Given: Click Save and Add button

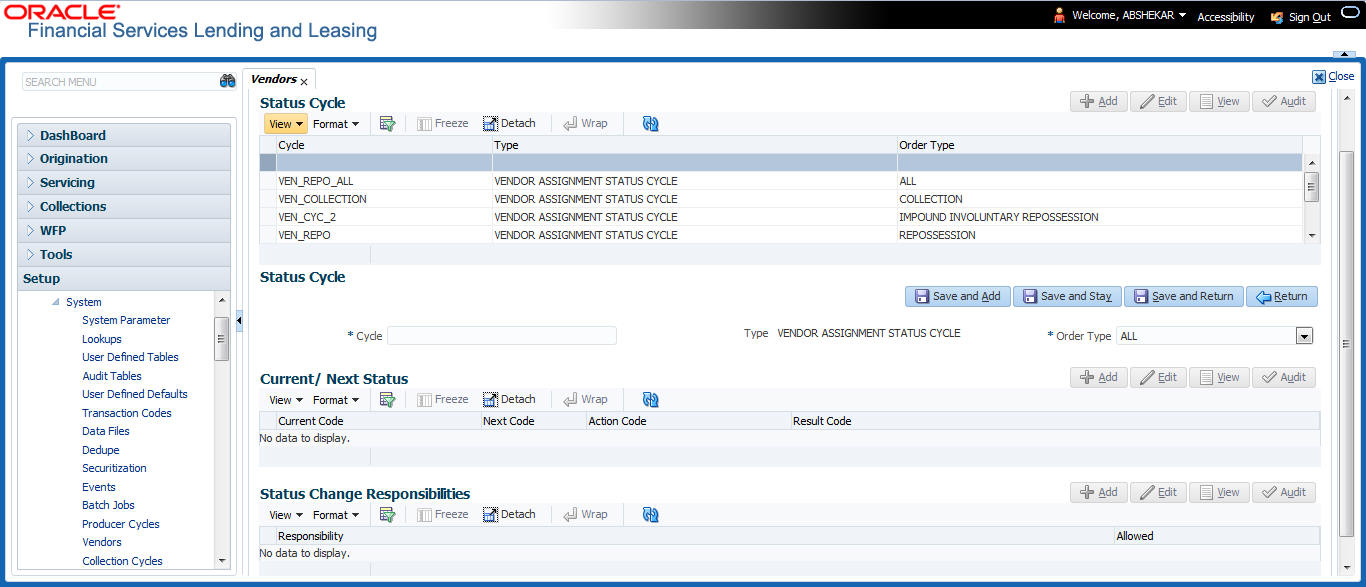Looking at the screenshot, I should coord(957,296).
